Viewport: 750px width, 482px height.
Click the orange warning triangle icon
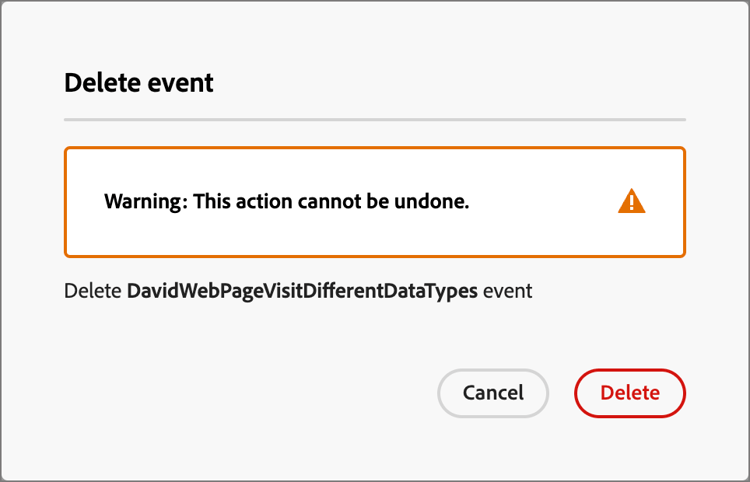click(632, 201)
